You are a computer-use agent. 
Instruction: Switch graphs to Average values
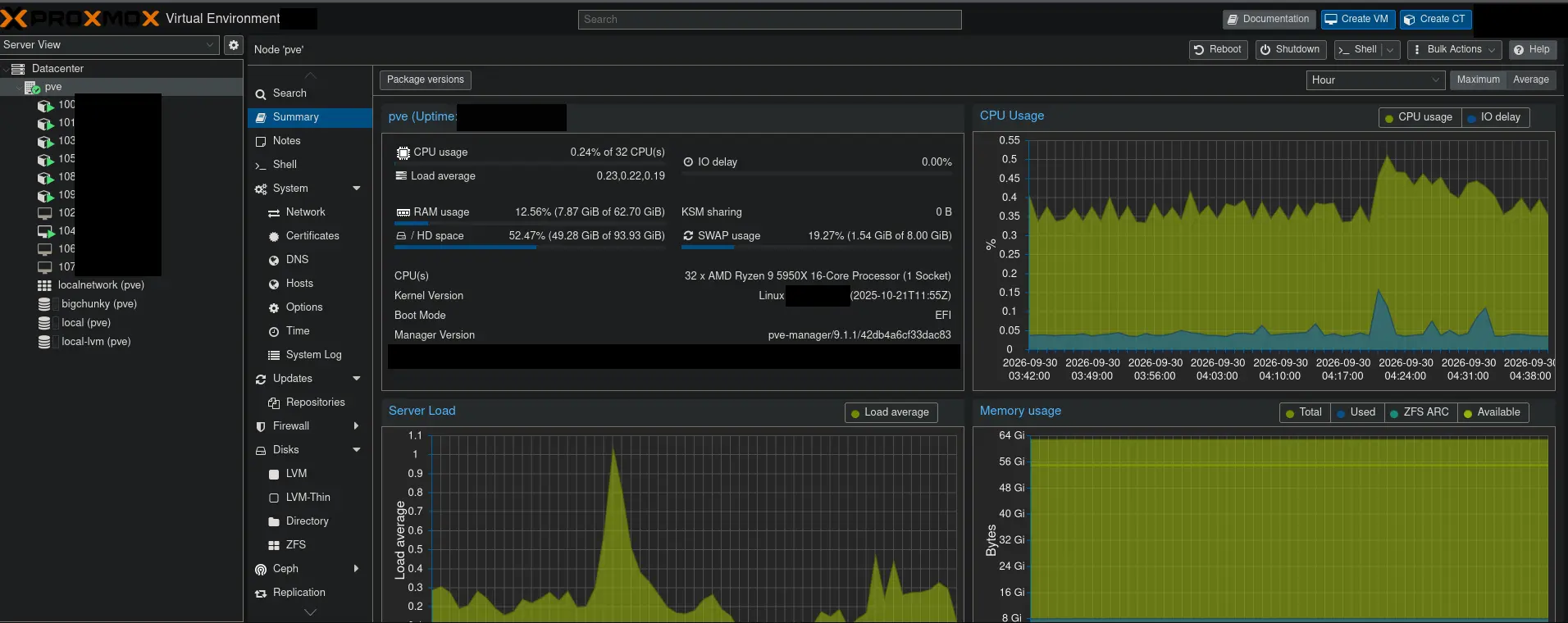[1530, 80]
